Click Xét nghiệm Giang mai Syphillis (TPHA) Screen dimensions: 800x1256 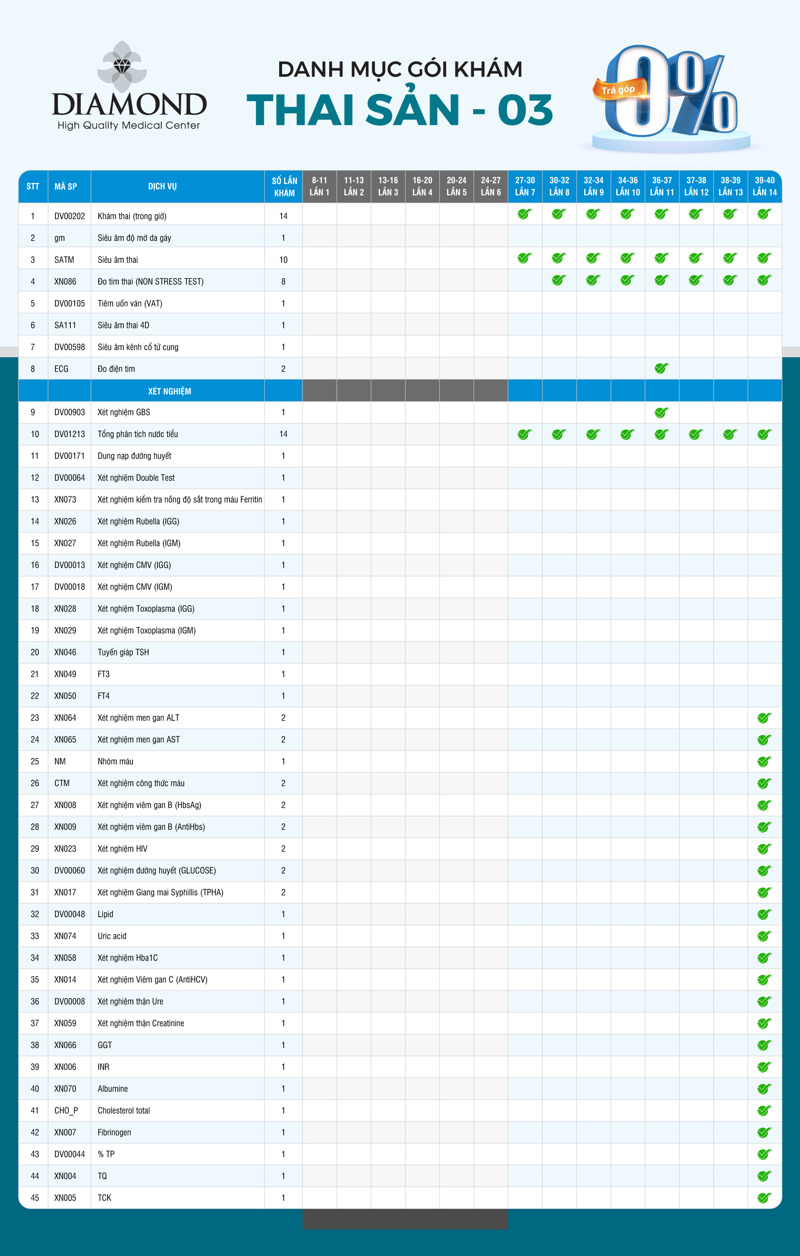pyautogui.click(x=160, y=893)
